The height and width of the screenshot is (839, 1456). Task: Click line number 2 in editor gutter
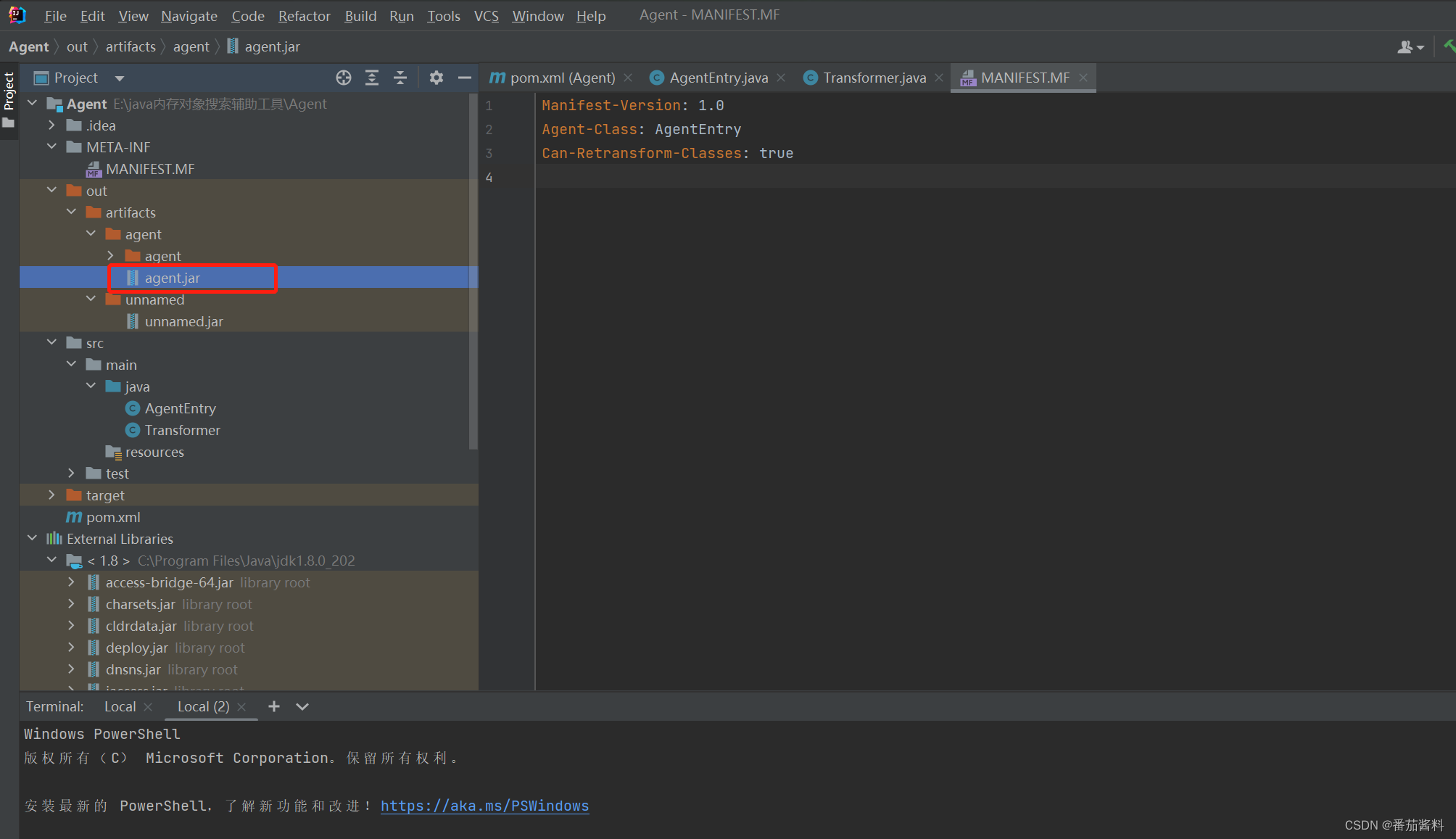(x=489, y=129)
